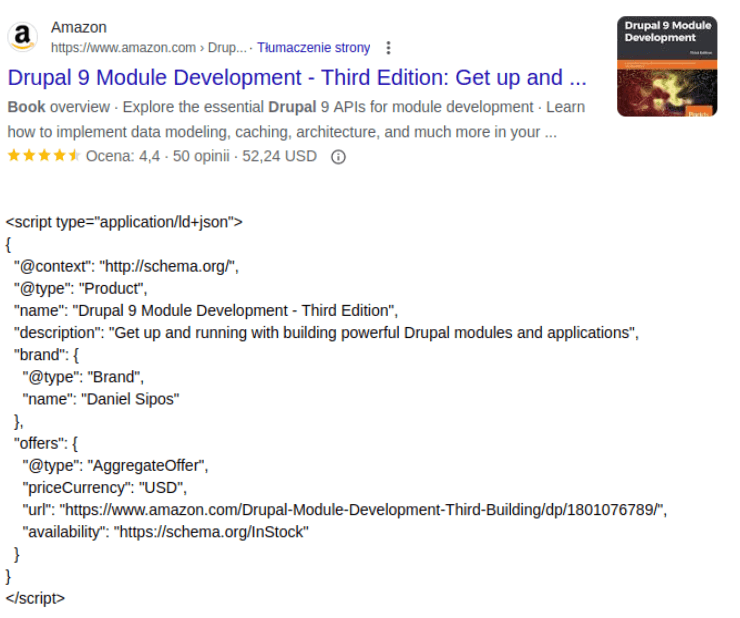The width and height of the screenshot is (740, 618).
Task: Click the "name" Drupal 9 Module Development line
Action: point(206,311)
